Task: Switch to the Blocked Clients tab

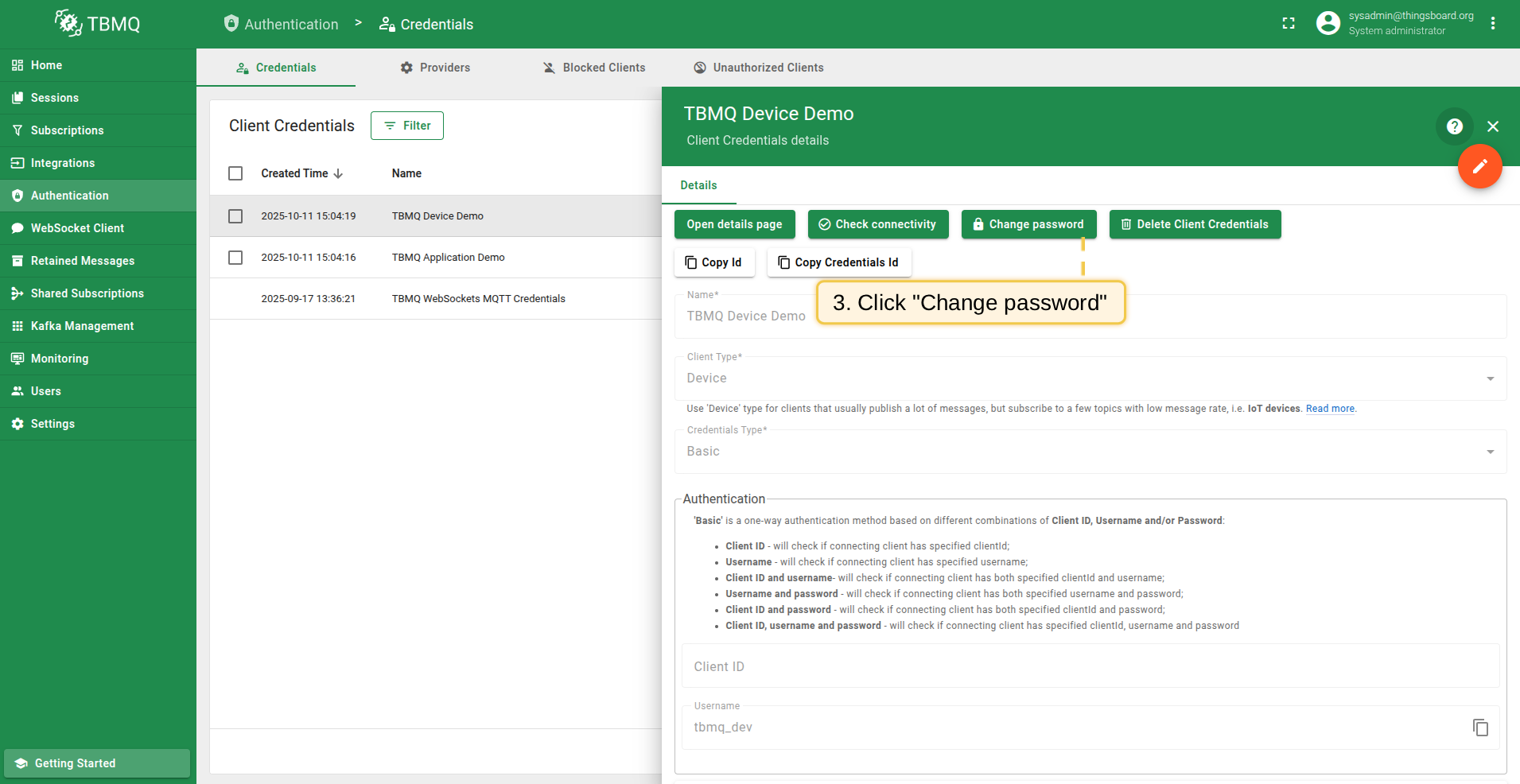Action: [x=593, y=68]
